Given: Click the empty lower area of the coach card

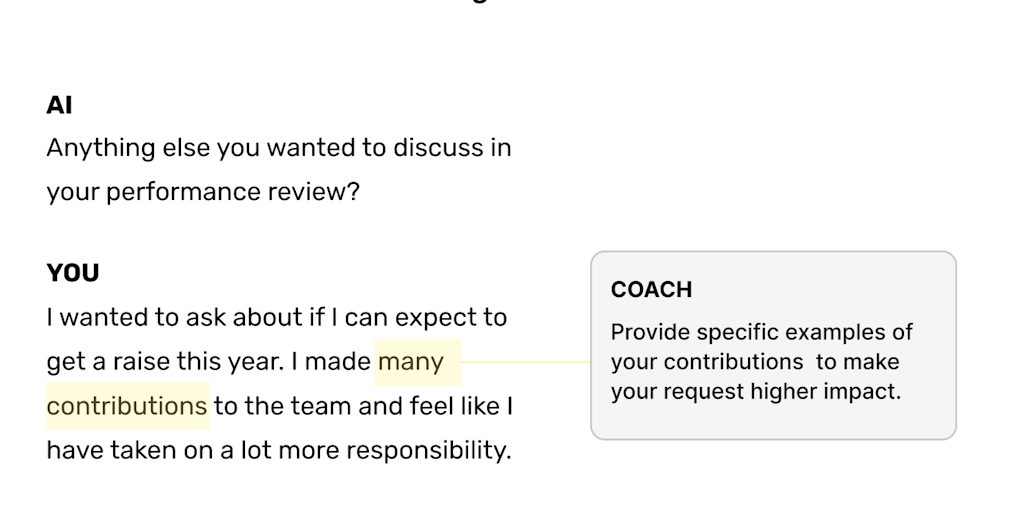Looking at the screenshot, I should (772, 421).
